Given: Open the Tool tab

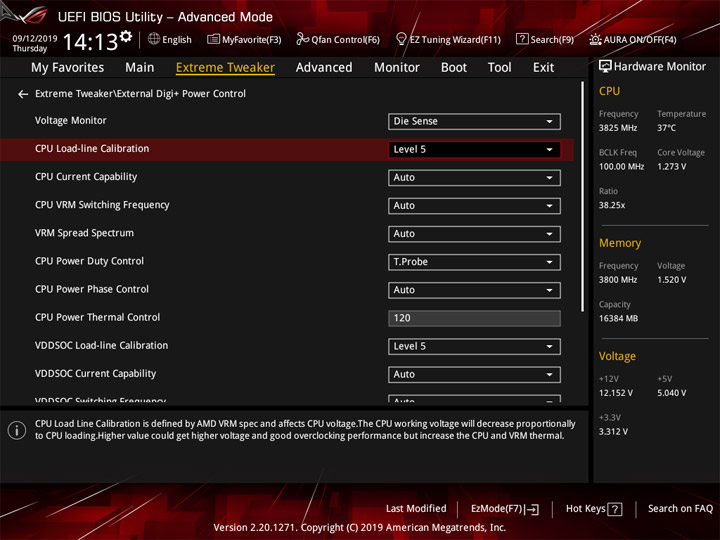Looking at the screenshot, I should (x=500, y=68).
